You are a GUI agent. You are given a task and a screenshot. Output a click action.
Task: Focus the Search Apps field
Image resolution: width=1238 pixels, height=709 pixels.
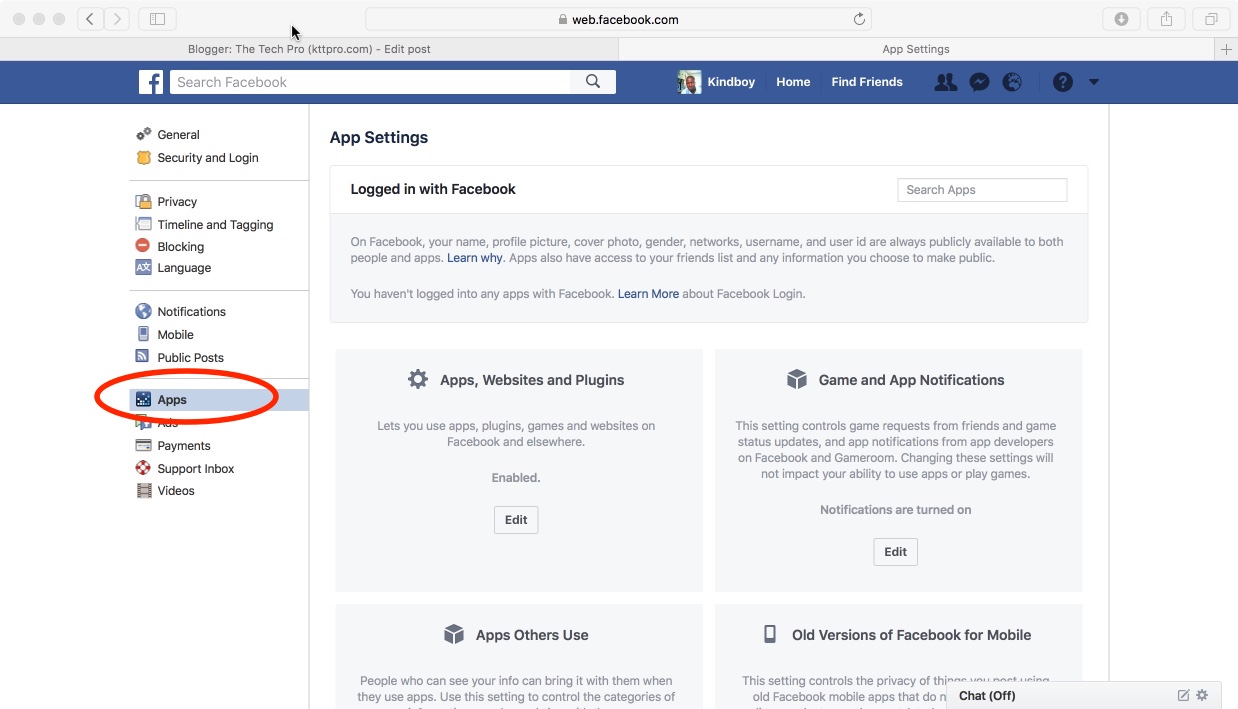point(982,190)
